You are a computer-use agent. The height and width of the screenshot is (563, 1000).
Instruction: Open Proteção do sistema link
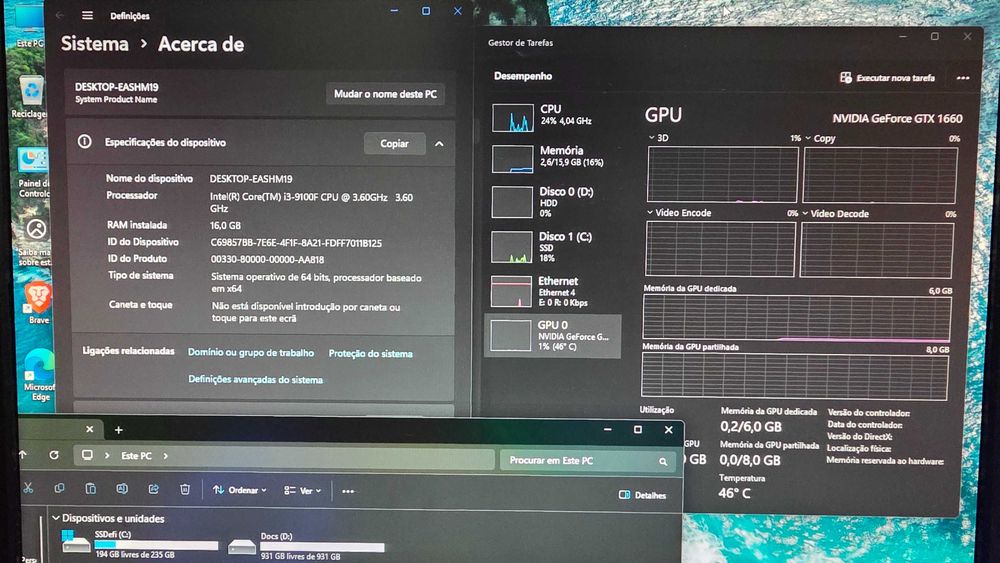(x=371, y=353)
